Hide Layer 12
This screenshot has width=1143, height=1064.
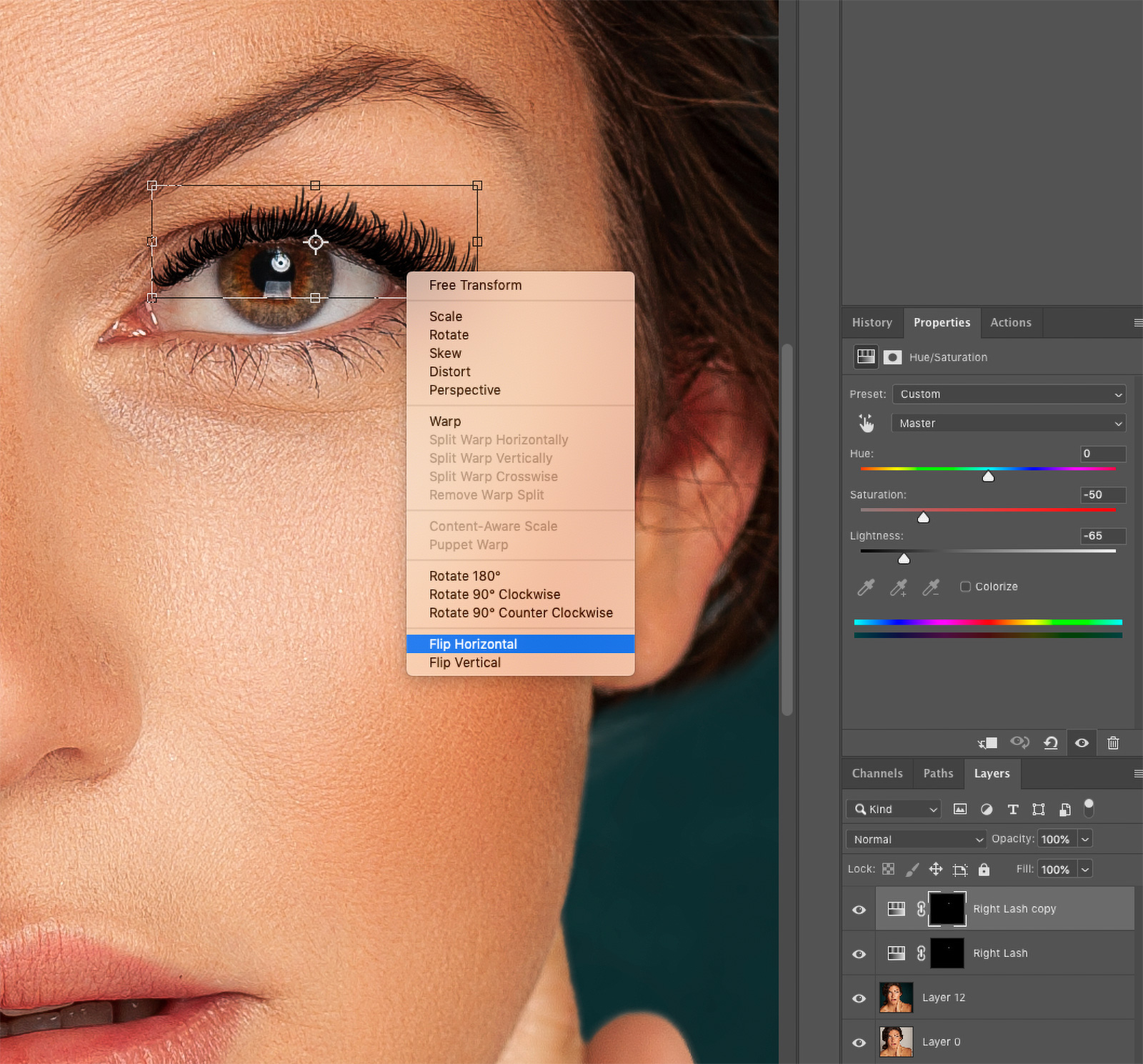point(859,998)
